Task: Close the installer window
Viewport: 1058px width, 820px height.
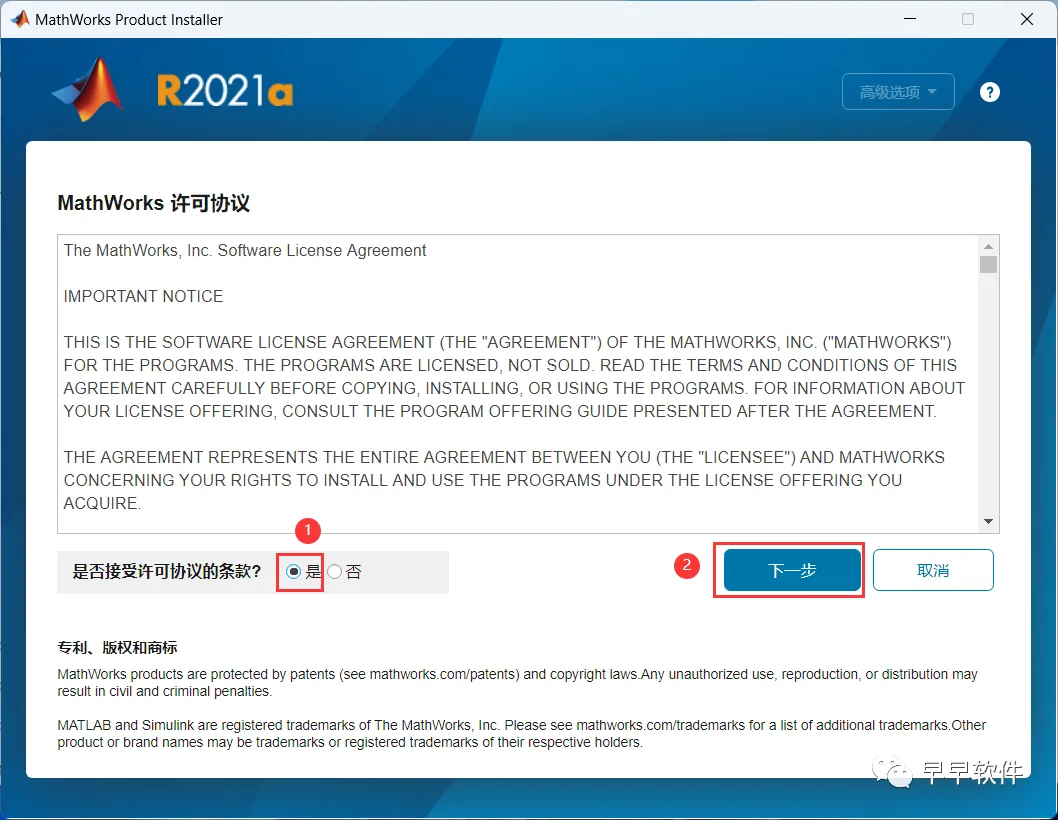Action: click(x=1026, y=19)
